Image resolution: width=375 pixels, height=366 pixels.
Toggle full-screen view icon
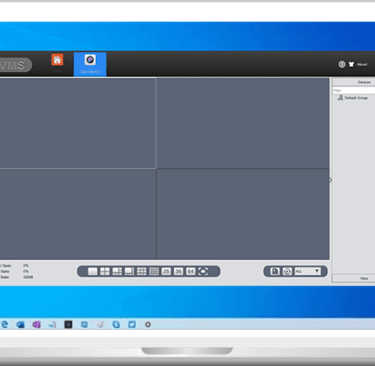pos(203,271)
